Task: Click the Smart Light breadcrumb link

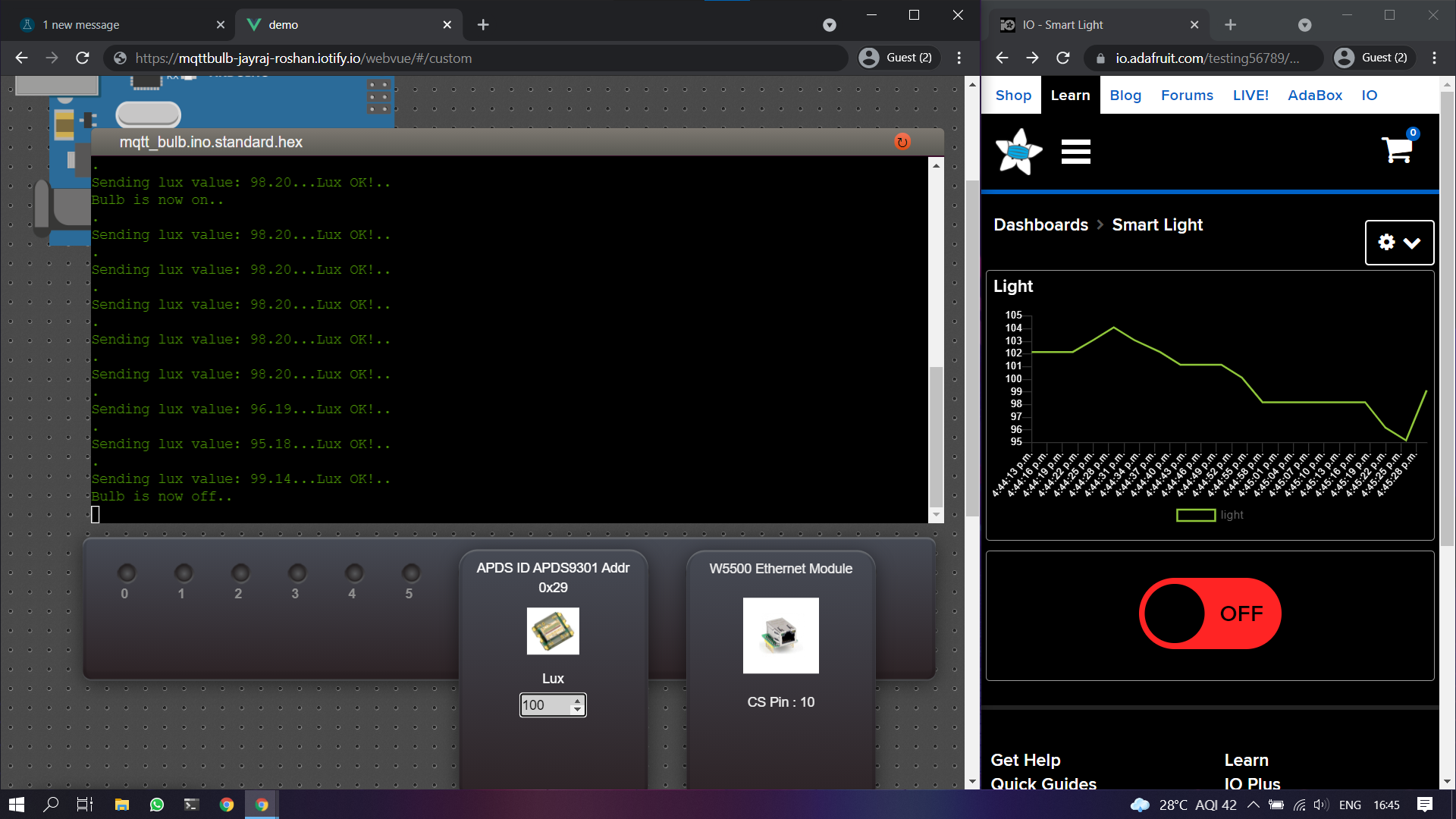Action: pos(1157,225)
